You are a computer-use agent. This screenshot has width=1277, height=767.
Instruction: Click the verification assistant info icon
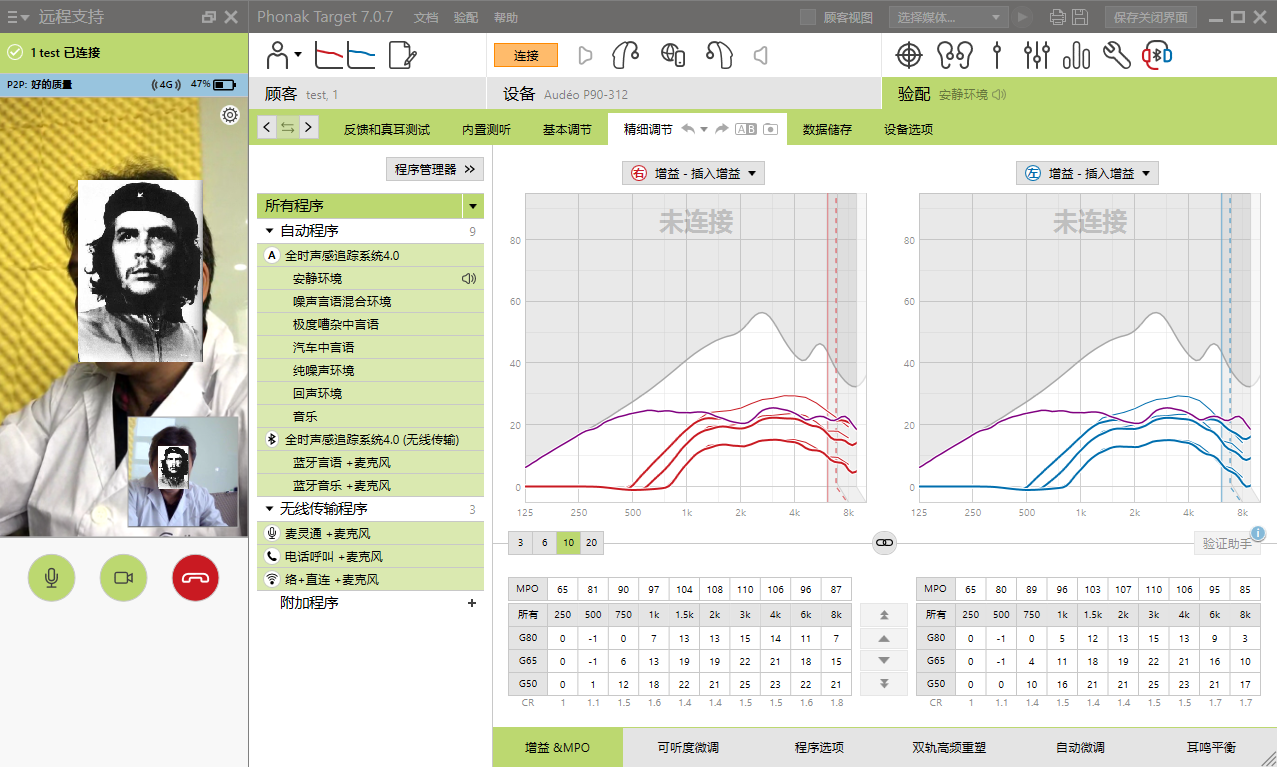(1258, 533)
